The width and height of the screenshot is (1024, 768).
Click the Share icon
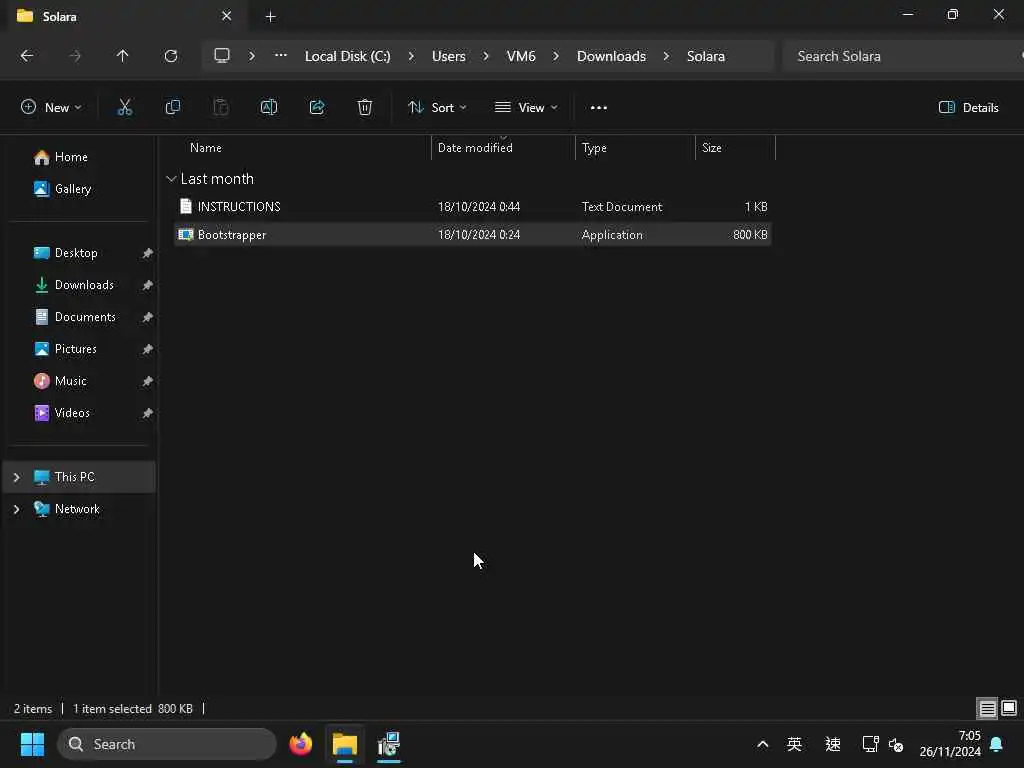pyautogui.click(x=317, y=108)
